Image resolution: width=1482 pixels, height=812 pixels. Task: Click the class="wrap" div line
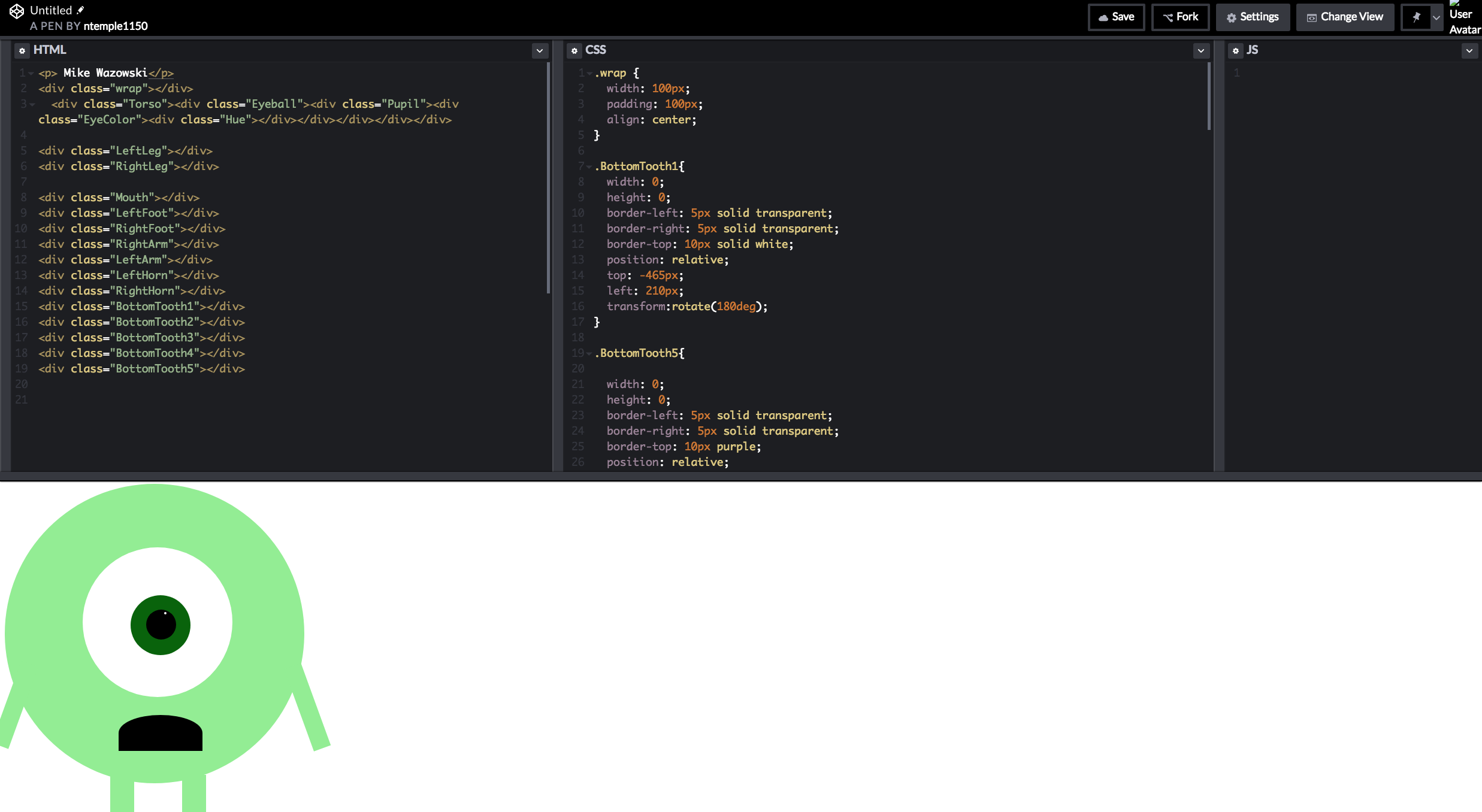pos(116,89)
